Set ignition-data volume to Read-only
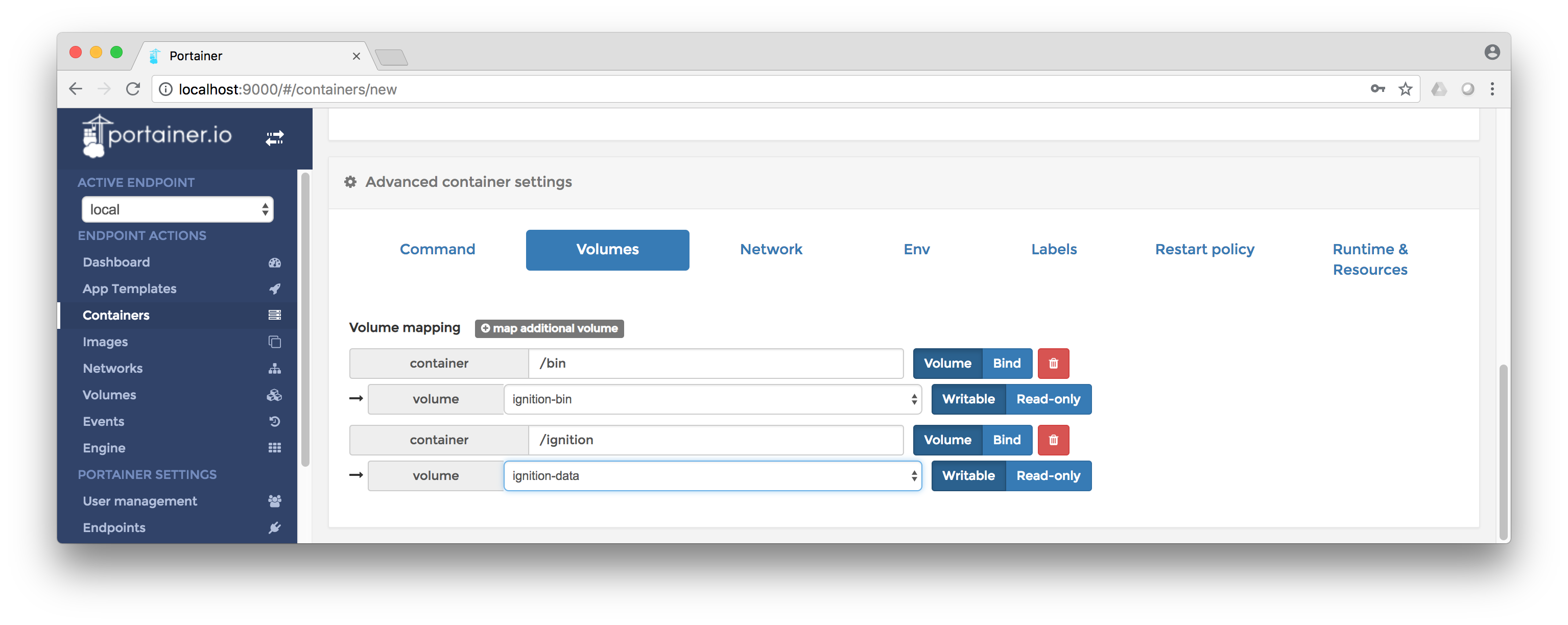 click(1048, 476)
